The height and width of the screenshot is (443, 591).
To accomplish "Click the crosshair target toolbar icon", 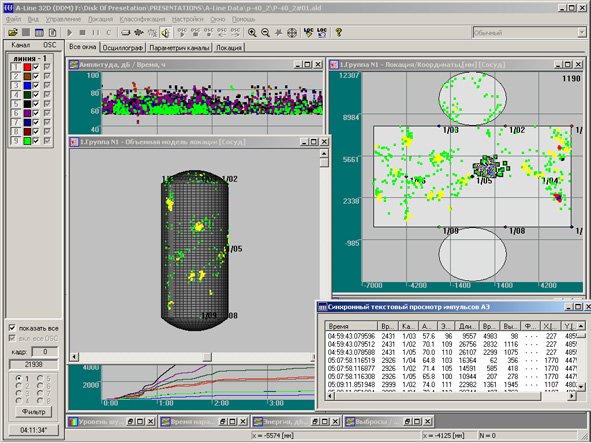I will (292, 33).
